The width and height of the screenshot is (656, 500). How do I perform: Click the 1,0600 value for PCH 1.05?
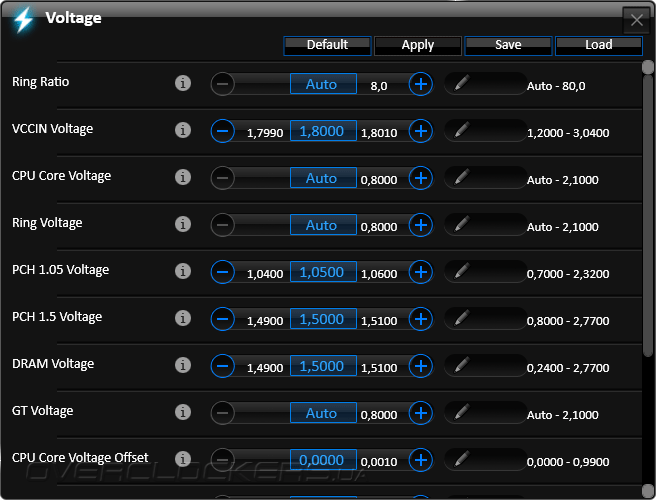pos(379,274)
